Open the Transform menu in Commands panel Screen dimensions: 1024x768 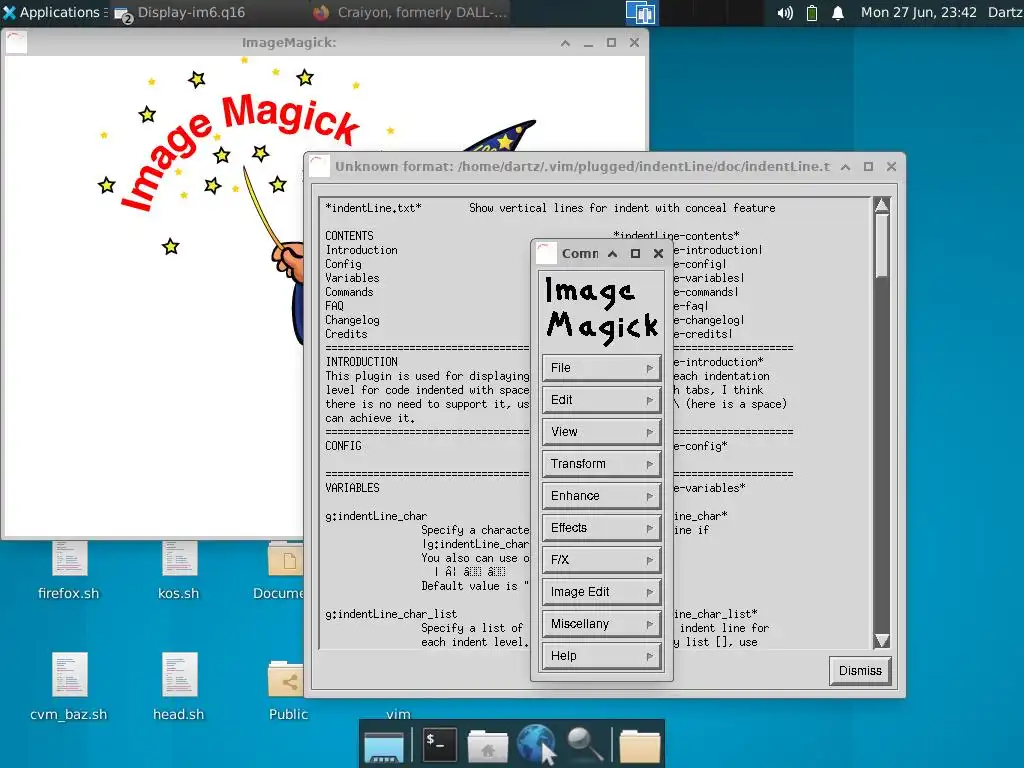point(601,464)
